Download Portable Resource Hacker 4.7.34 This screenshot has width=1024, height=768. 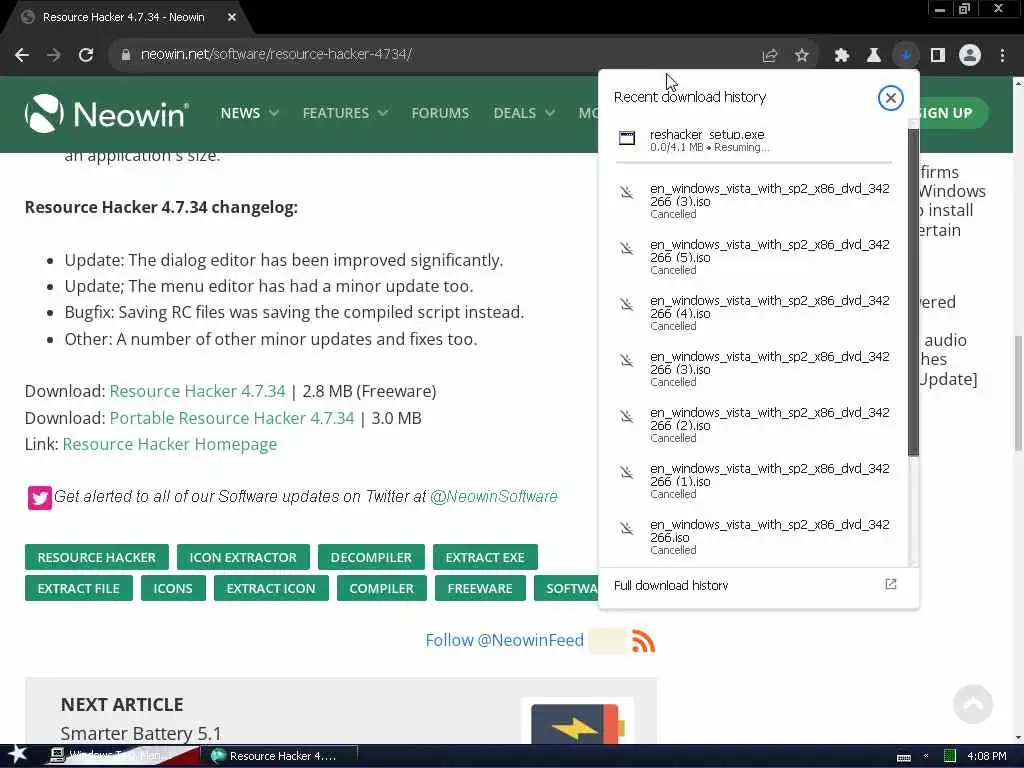232,418
